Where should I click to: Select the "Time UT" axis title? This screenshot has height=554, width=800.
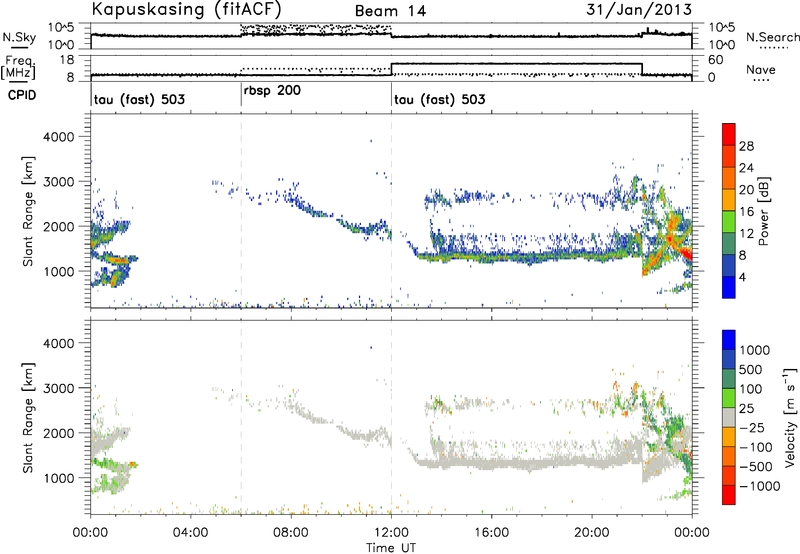(x=391, y=548)
